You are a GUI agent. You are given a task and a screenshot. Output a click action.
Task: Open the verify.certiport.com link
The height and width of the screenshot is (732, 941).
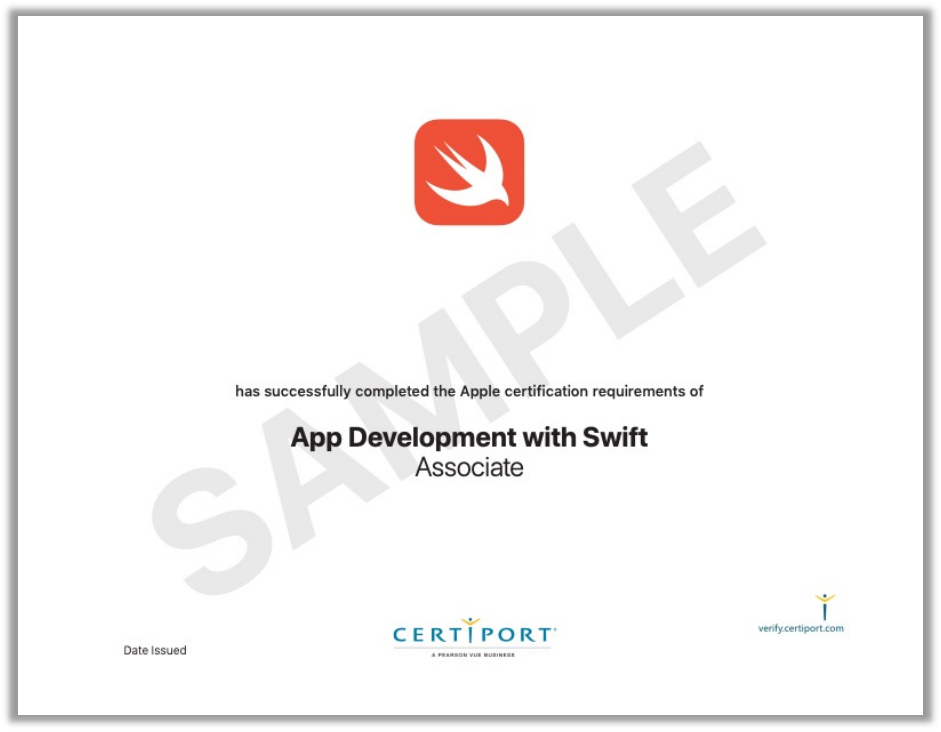(x=801, y=628)
